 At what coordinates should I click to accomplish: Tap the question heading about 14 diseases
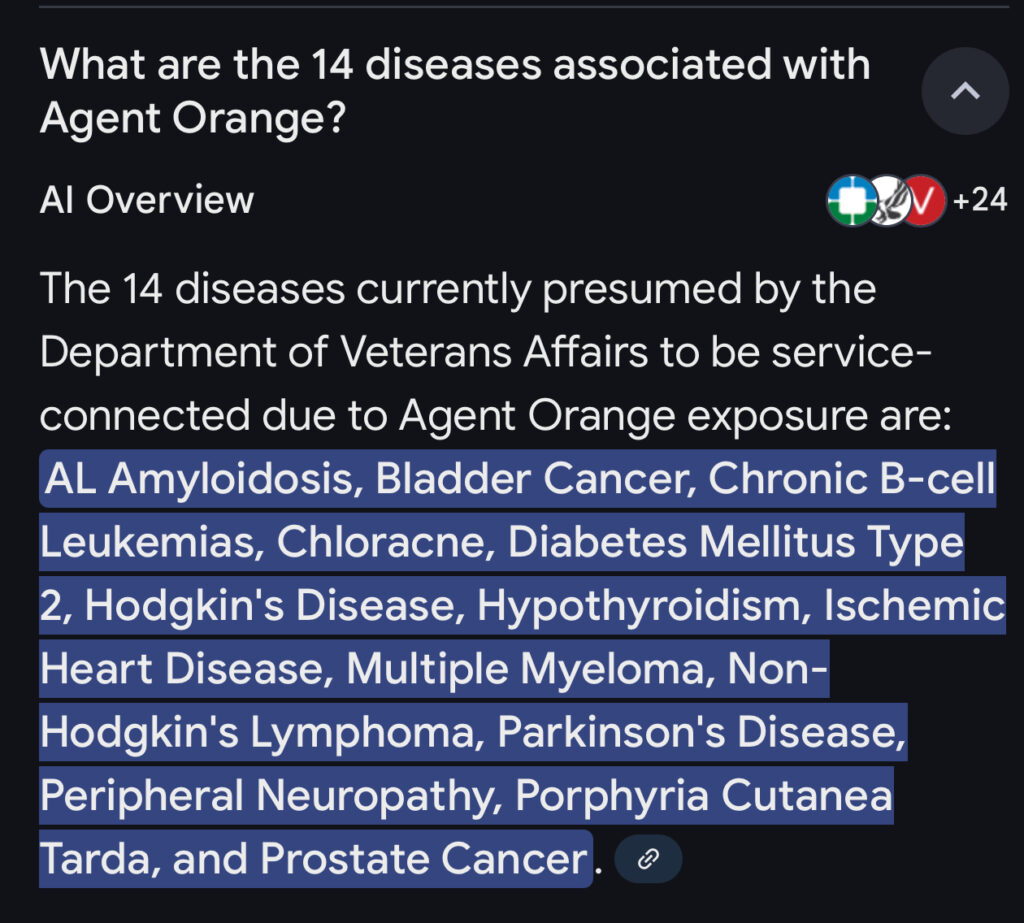click(x=455, y=92)
